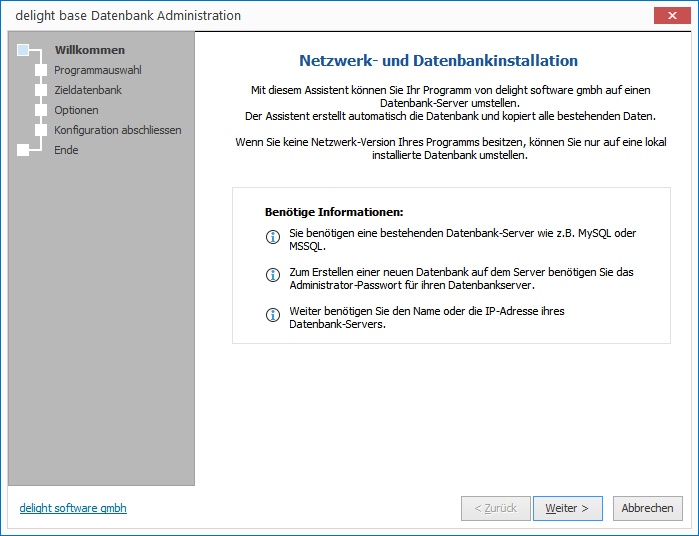Click the square marker beside Konfiguration abschliessen
The image size is (699, 536).
(x=41, y=130)
